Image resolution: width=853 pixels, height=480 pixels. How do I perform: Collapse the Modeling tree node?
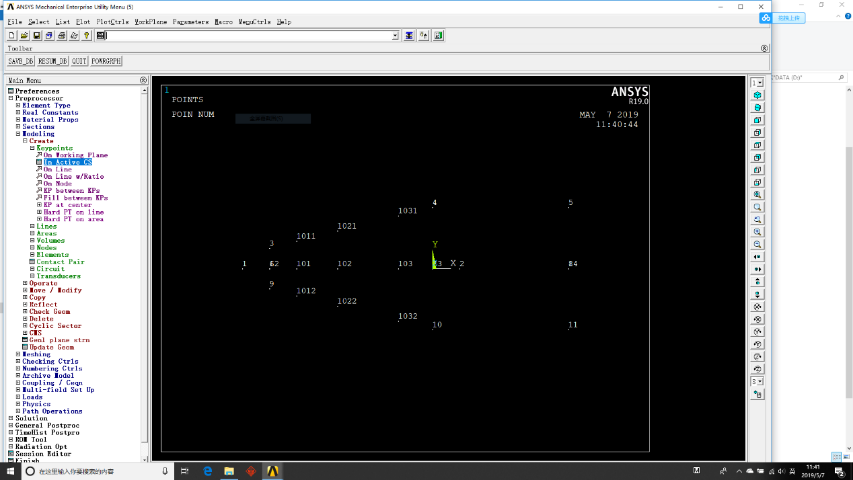coord(18,134)
